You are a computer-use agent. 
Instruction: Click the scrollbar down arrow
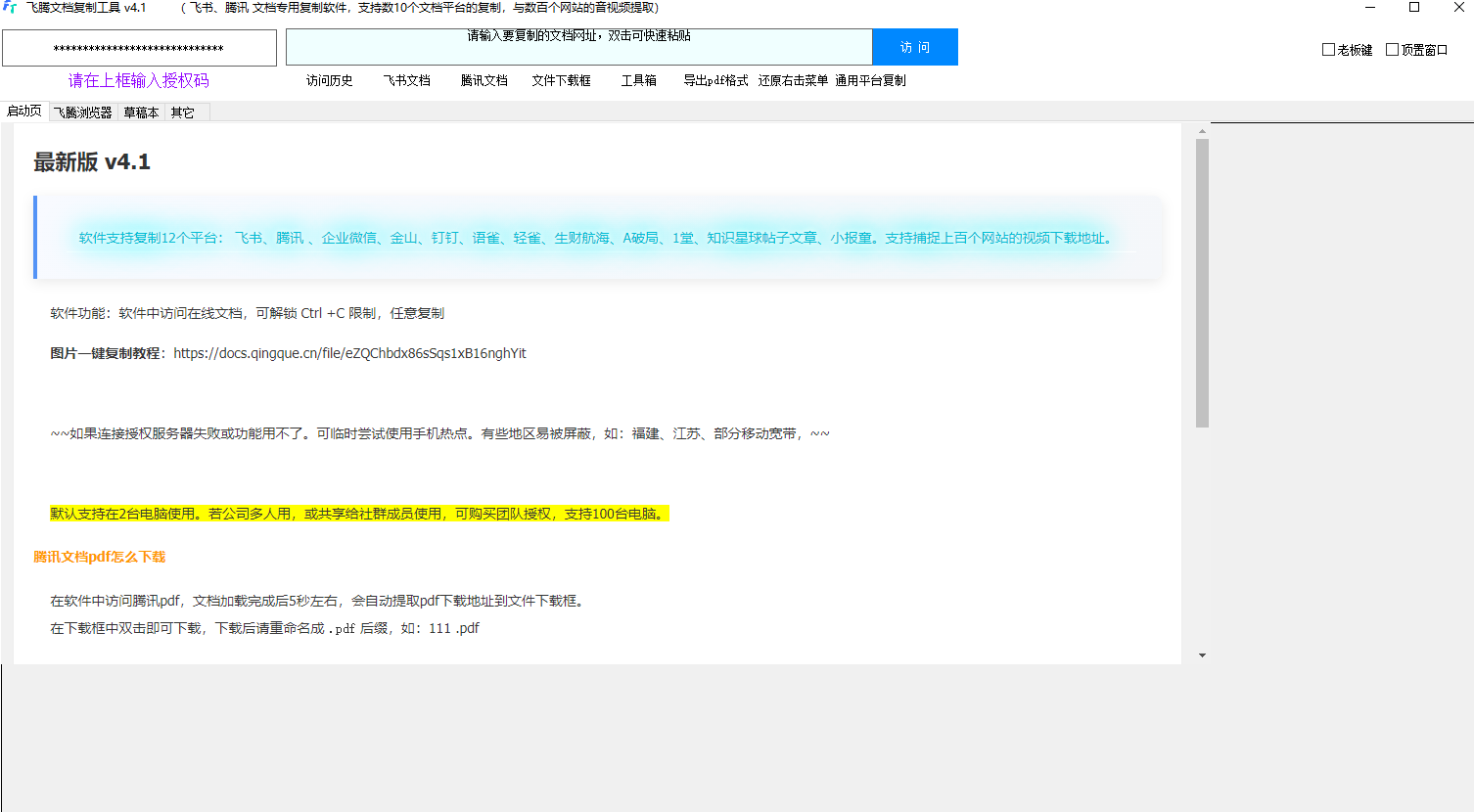(x=1201, y=654)
